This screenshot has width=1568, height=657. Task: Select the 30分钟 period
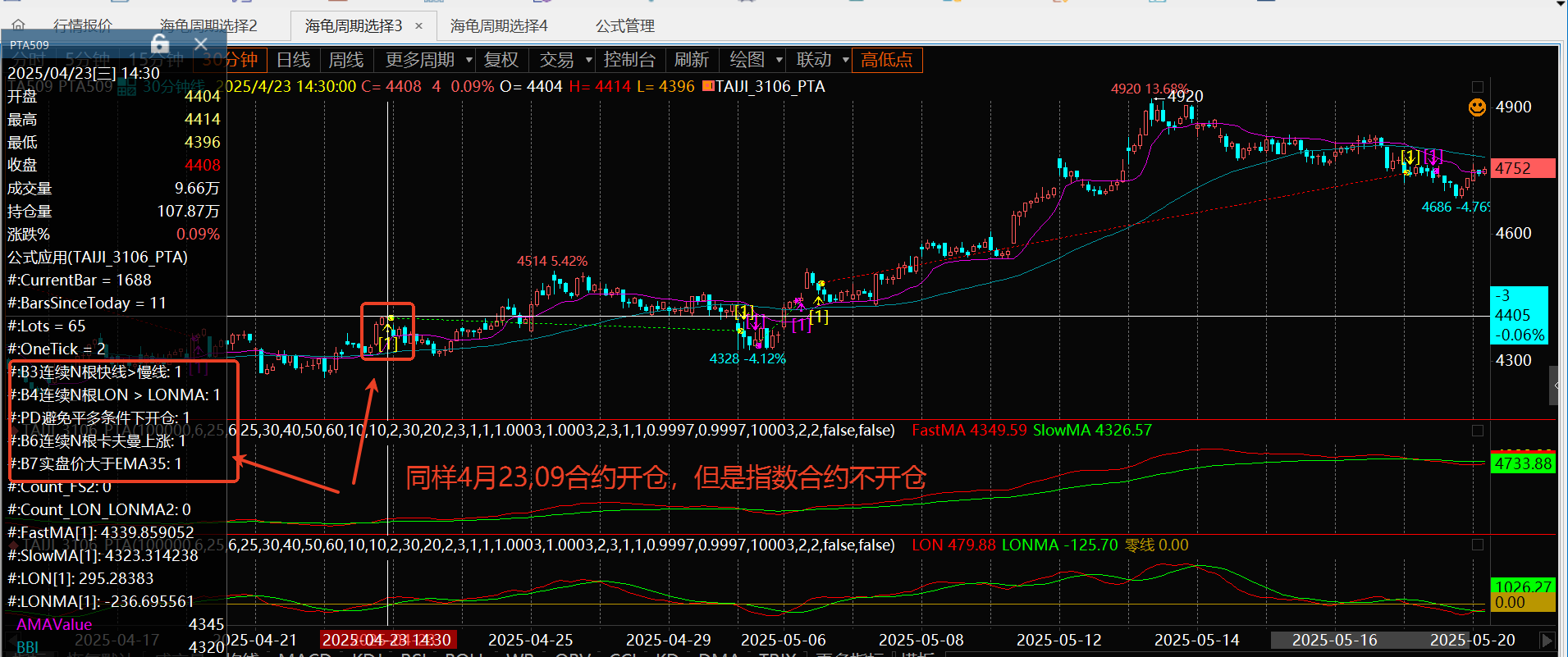pos(231,60)
